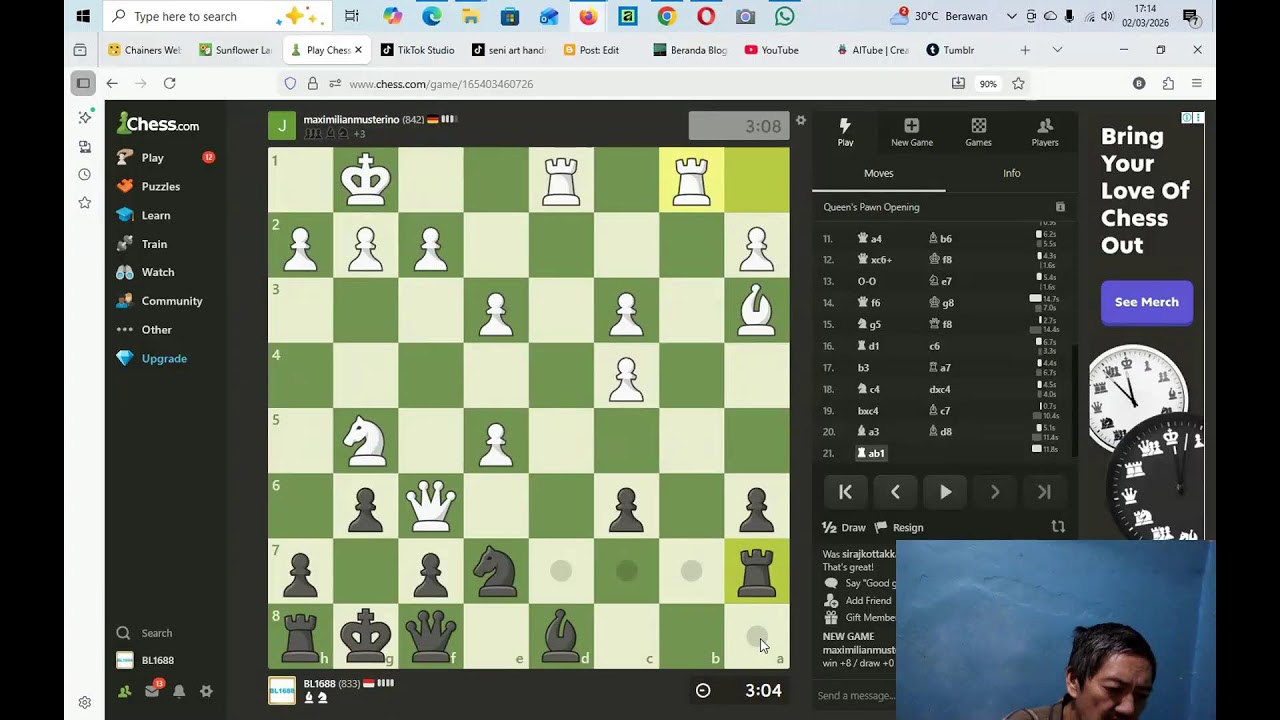Open the opening explorer book icon
The height and width of the screenshot is (720, 1280).
point(1060,207)
